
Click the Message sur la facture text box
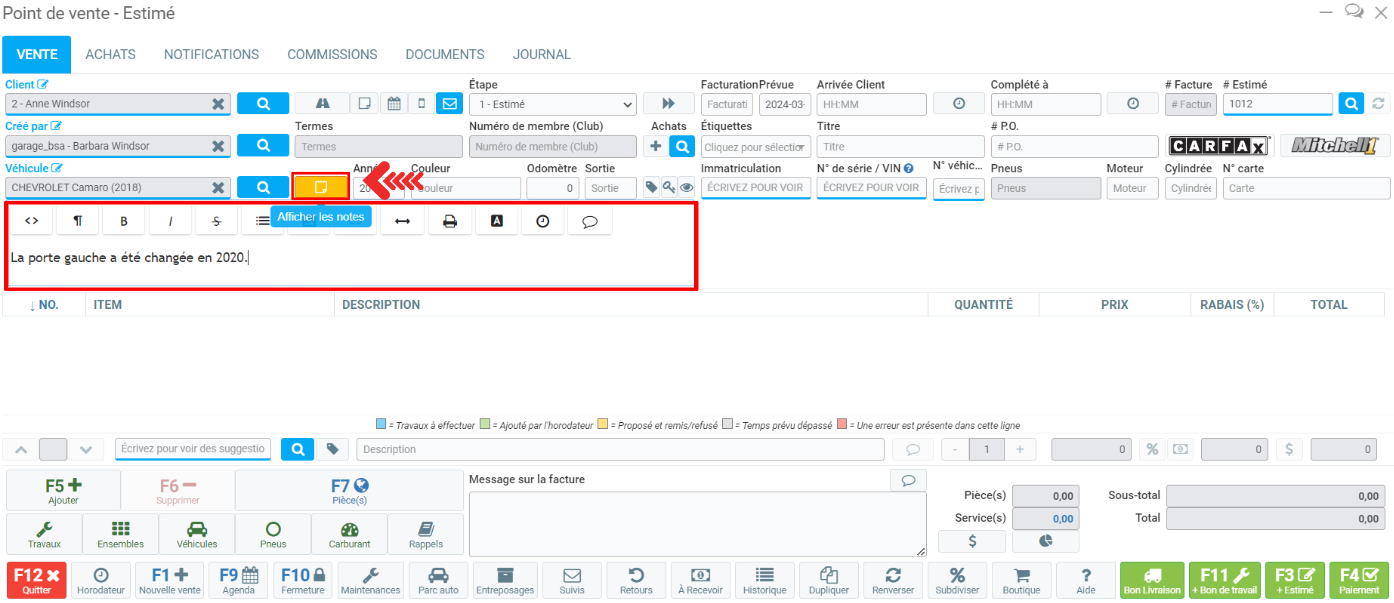[x=697, y=523]
